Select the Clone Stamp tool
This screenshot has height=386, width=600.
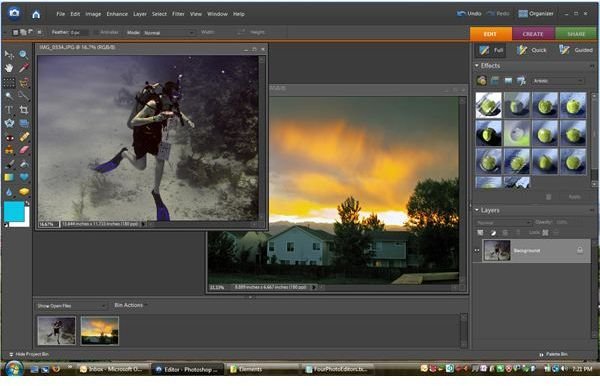(x=9, y=150)
